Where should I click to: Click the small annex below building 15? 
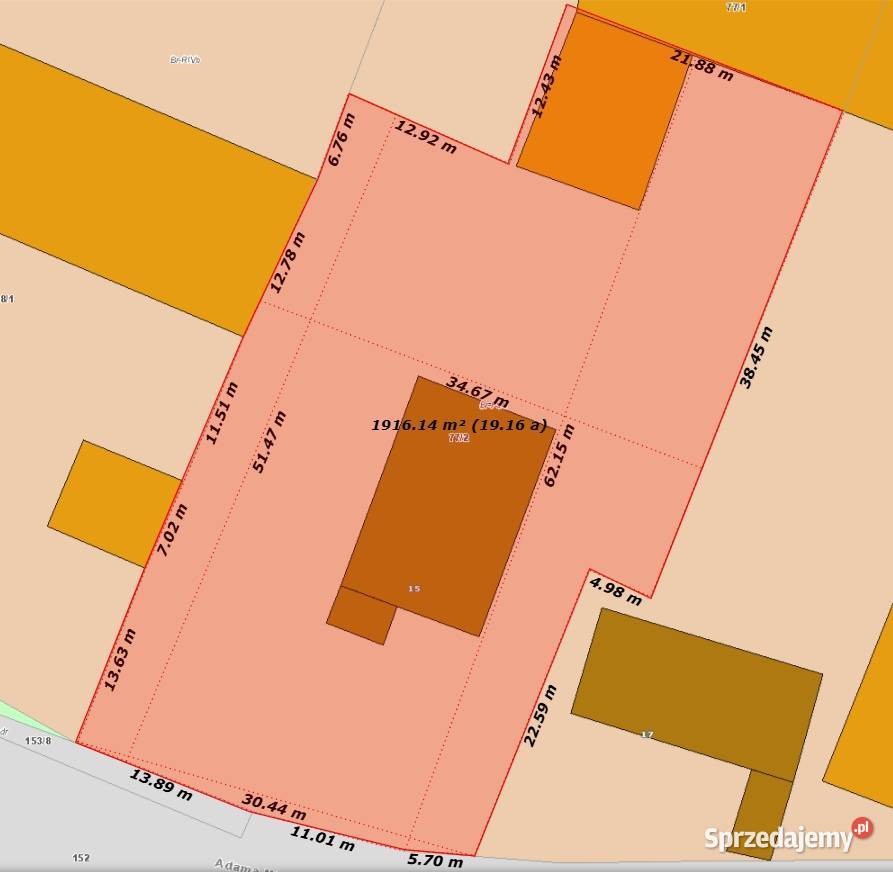362,616
